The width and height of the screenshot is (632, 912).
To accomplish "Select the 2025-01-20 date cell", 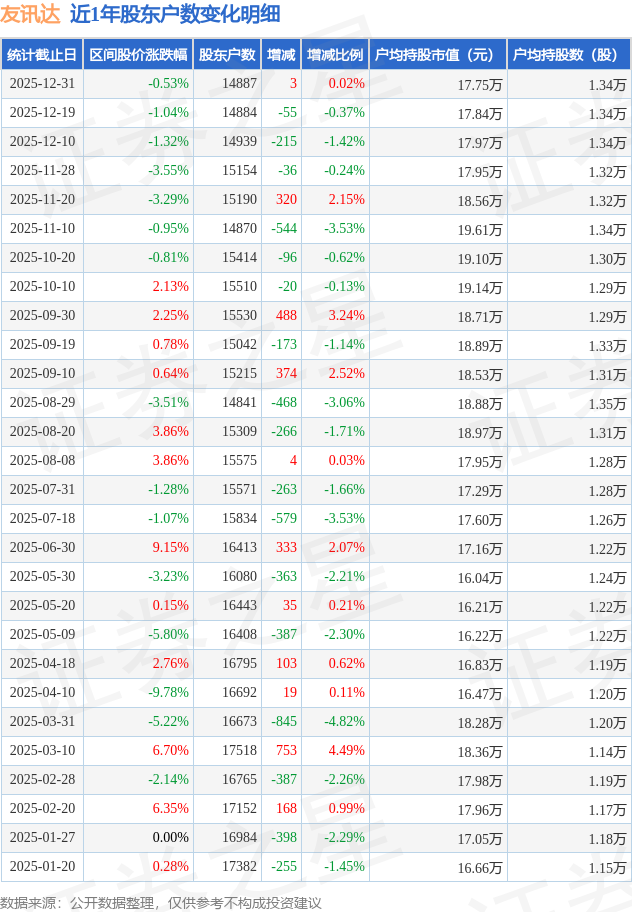I will point(42,867).
